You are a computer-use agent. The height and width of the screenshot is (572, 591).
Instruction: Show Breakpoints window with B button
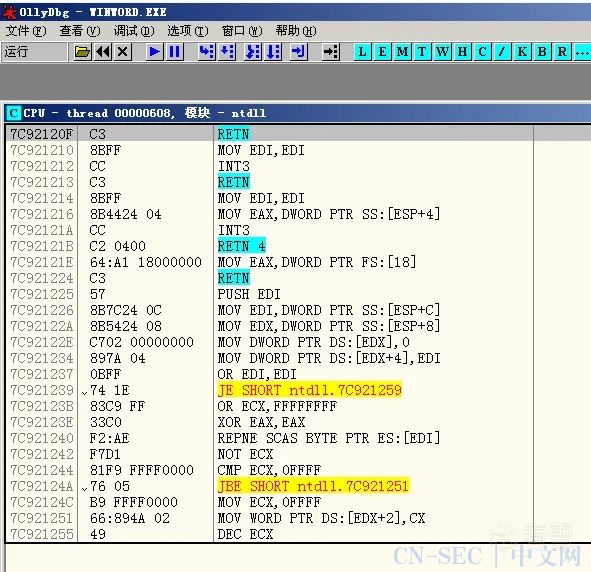pyautogui.click(x=542, y=52)
